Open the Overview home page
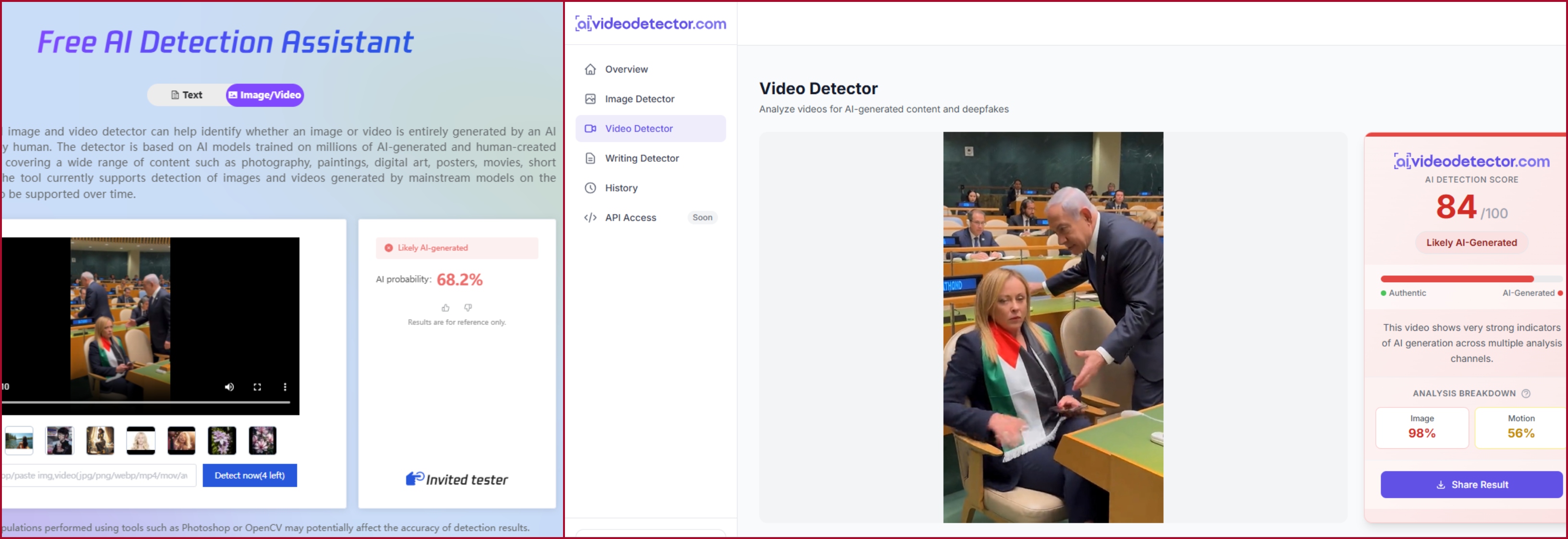This screenshot has width=1568, height=539. 626,69
